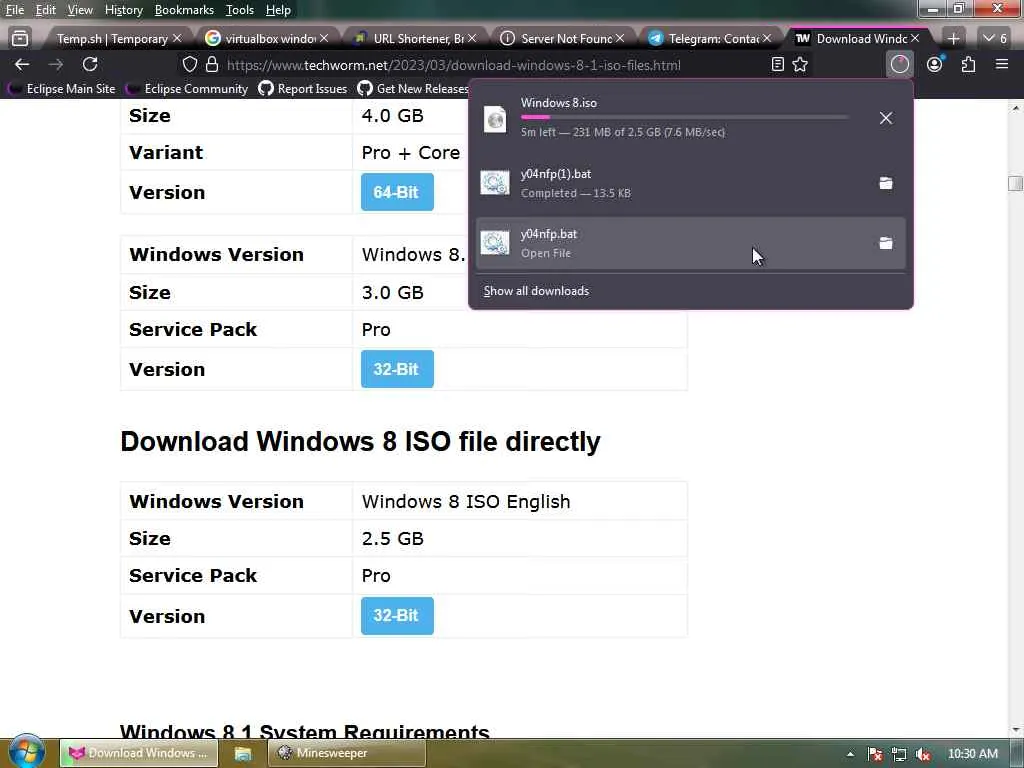Click the 32-Bit button for Windows 8 ISO English
Screen dimensions: 1024x768
(x=397, y=615)
